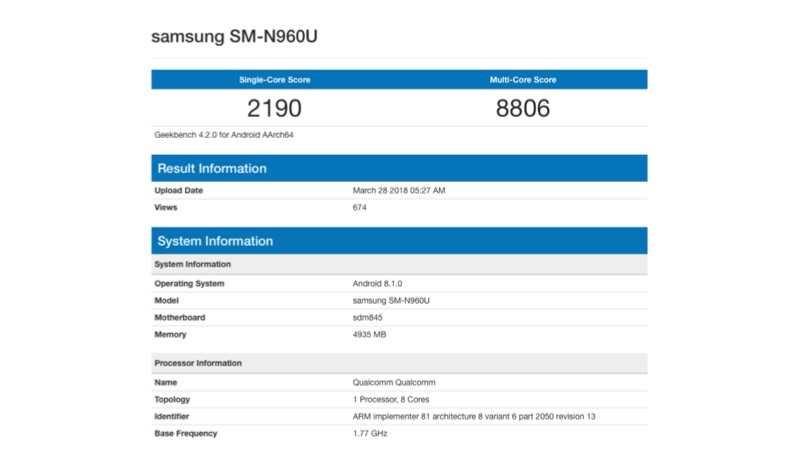The image size is (801, 449).
Task: Select the Single-Core Score header
Action: point(274,80)
